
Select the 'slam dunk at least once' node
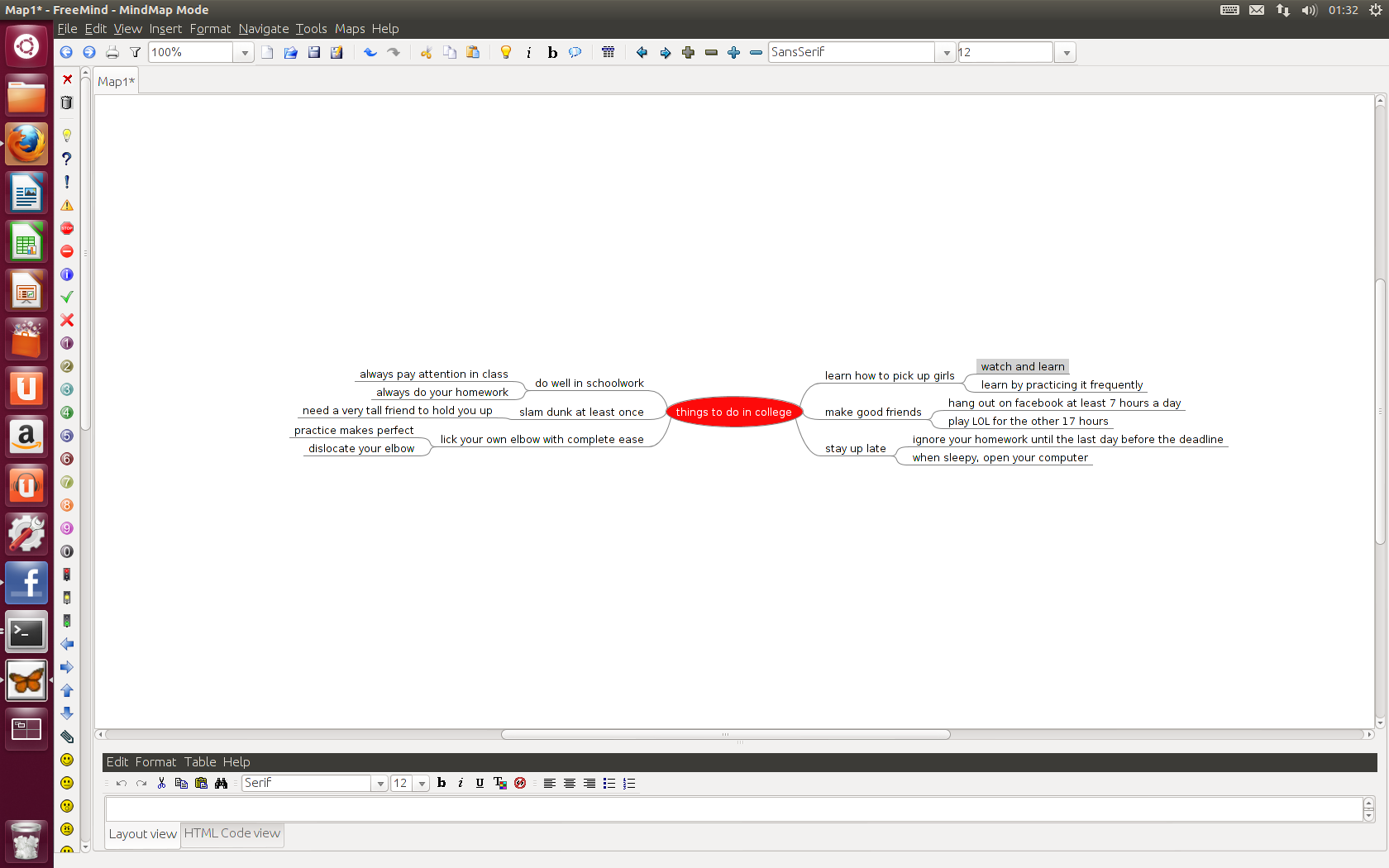[x=580, y=412]
